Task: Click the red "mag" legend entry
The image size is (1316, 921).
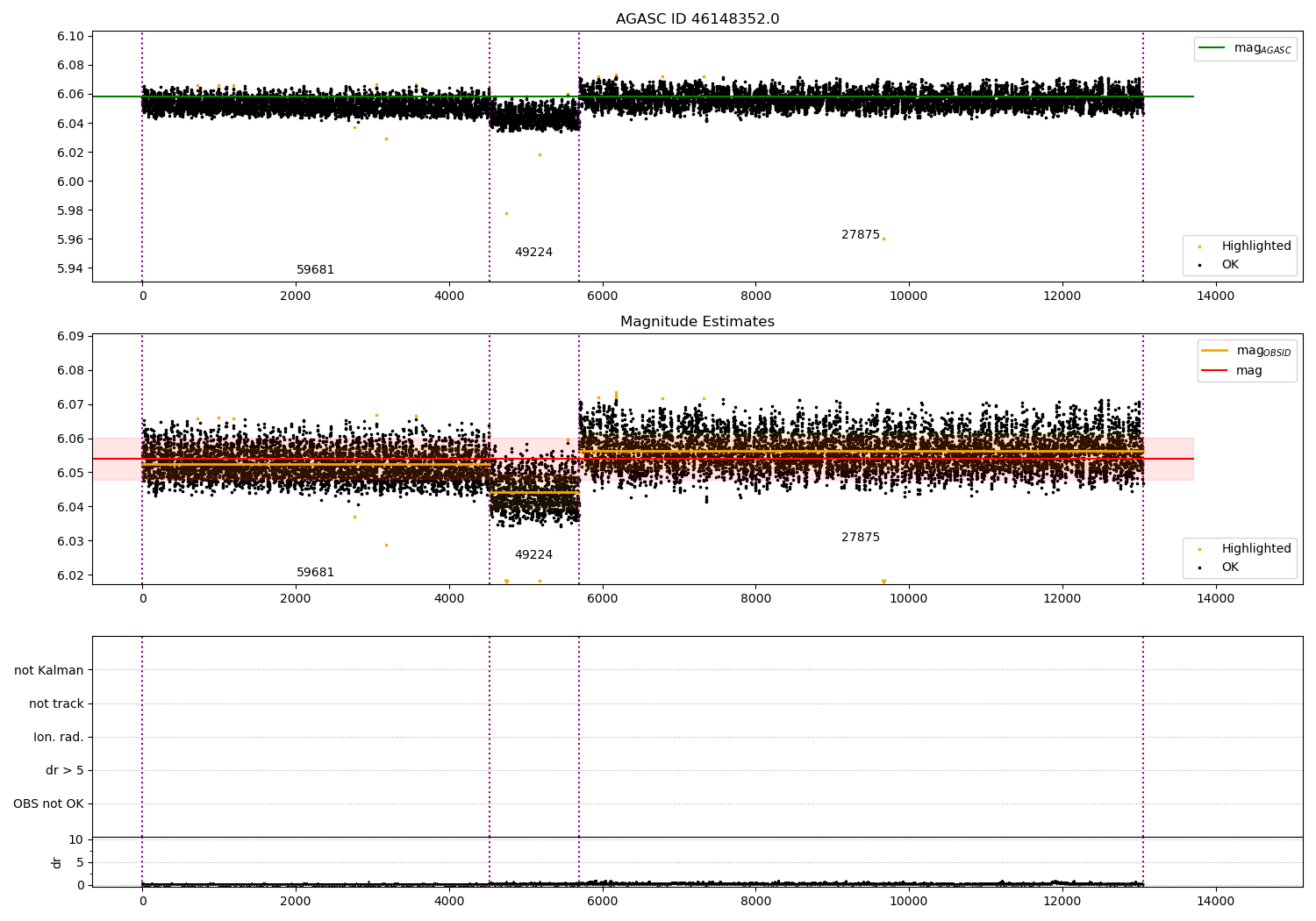Action: point(1232,370)
